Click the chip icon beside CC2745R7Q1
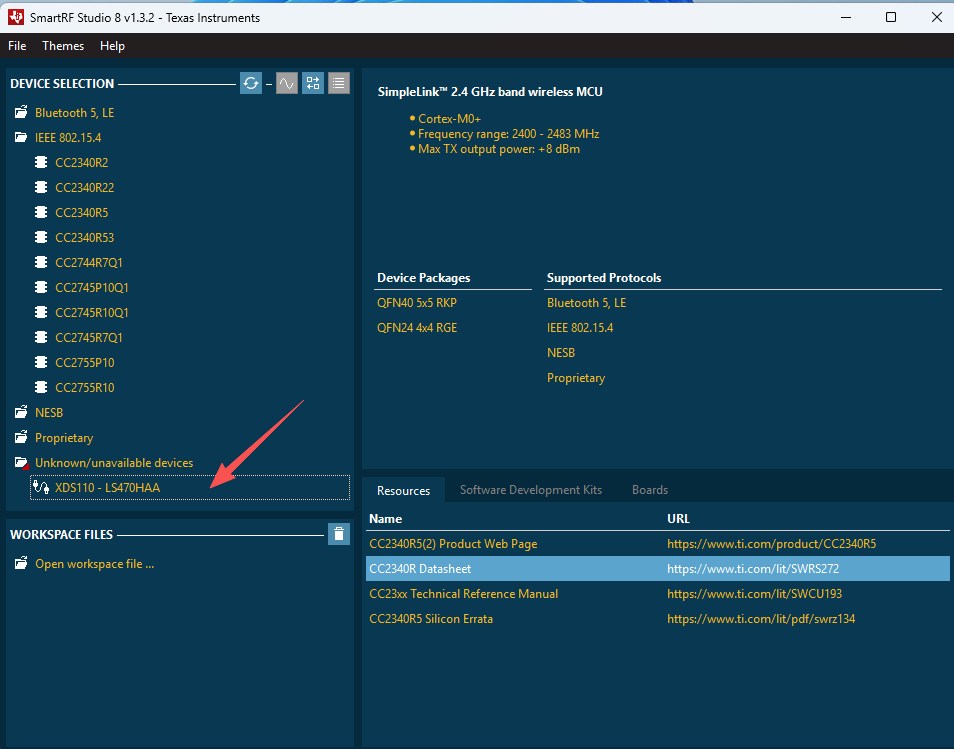Viewport: 954px width, 749px height. pos(41,337)
